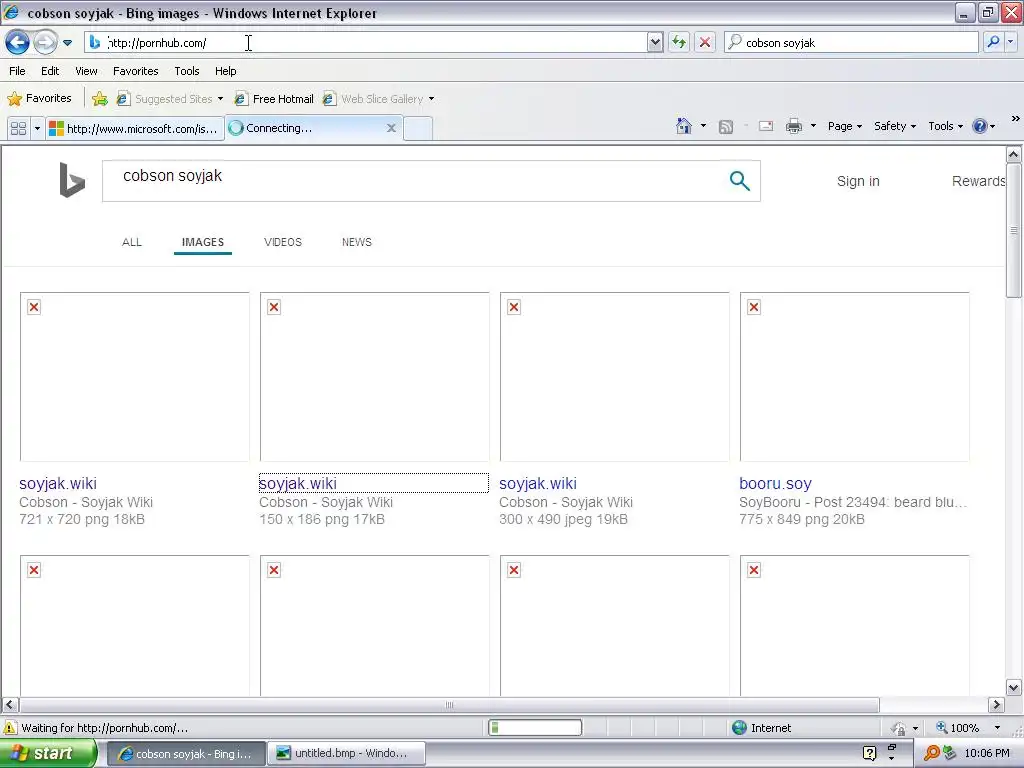The height and width of the screenshot is (768, 1024).
Task: Click the Refresh page icon
Action: (679, 42)
